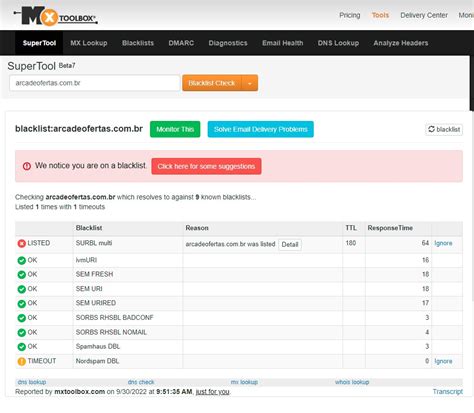Click the green OK icon for ivmURI
The width and height of the screenshot is (474, 413).
point(22,260)
